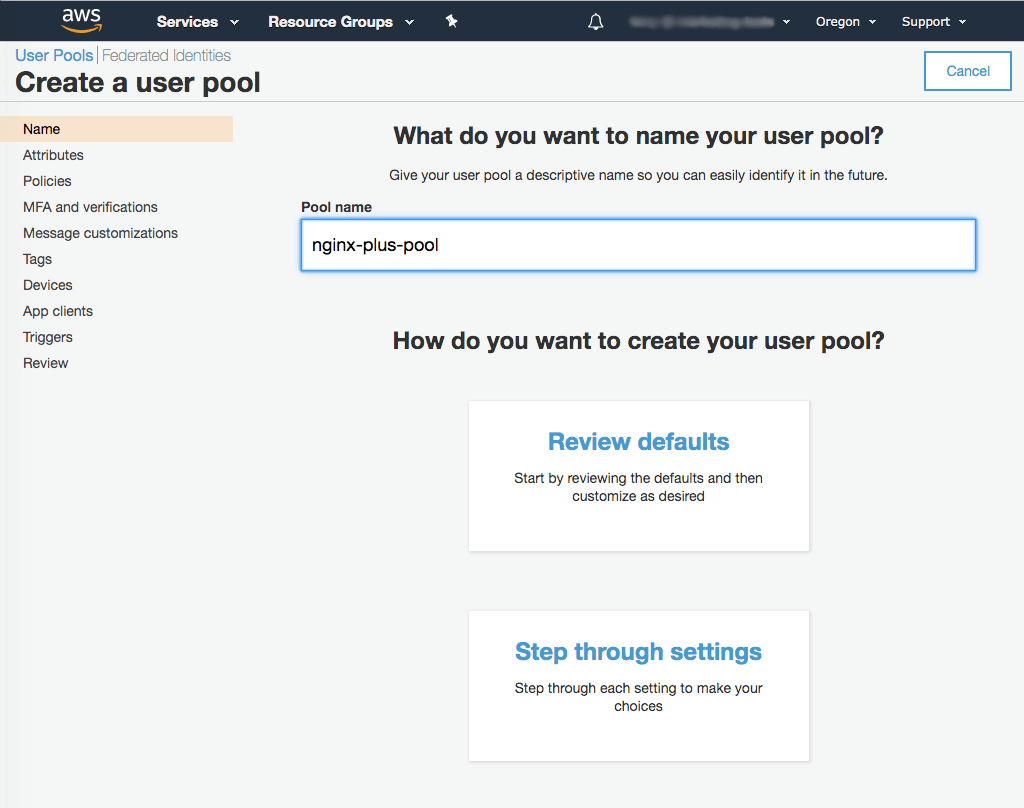
Task: Open the blurred account name menu
Action: [x=710, y=21]
